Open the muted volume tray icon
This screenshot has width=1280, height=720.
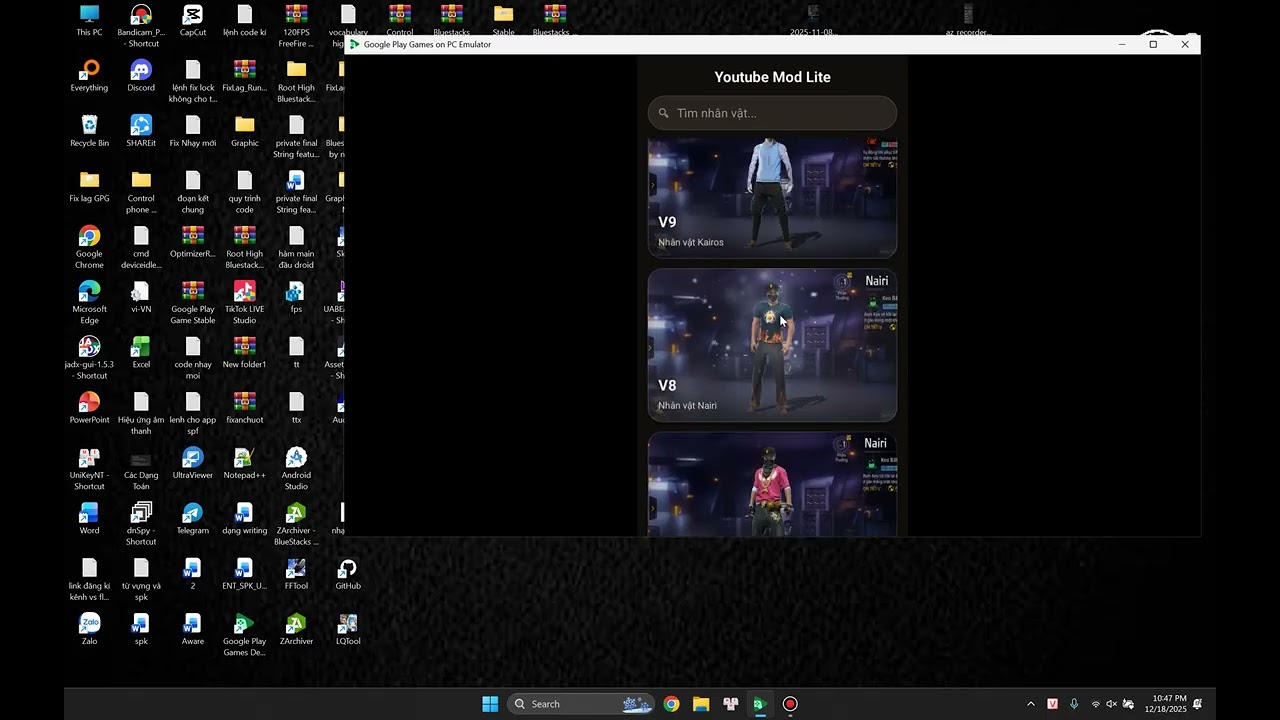tap(1111, 704)
